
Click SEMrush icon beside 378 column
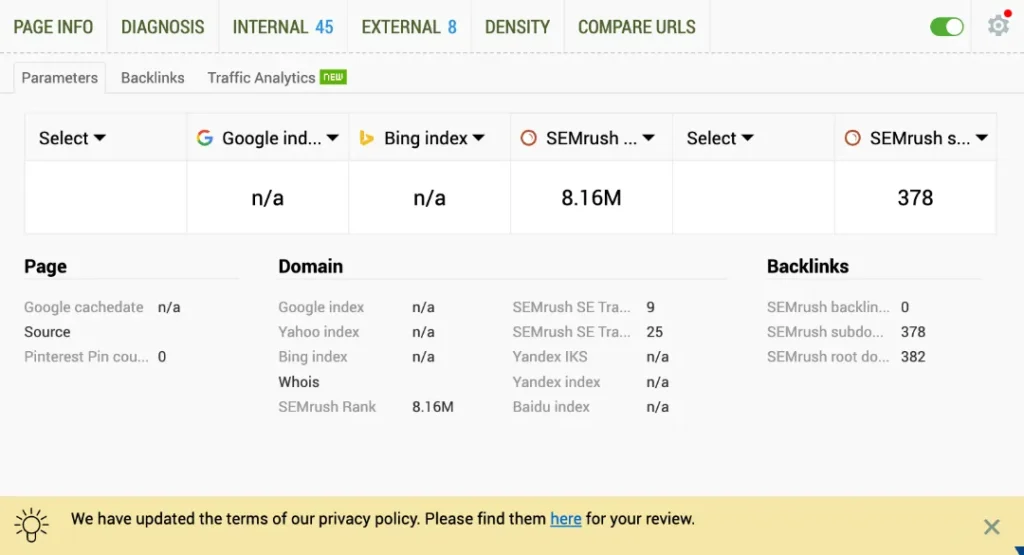pyautogui.click(x=852, y=138)
